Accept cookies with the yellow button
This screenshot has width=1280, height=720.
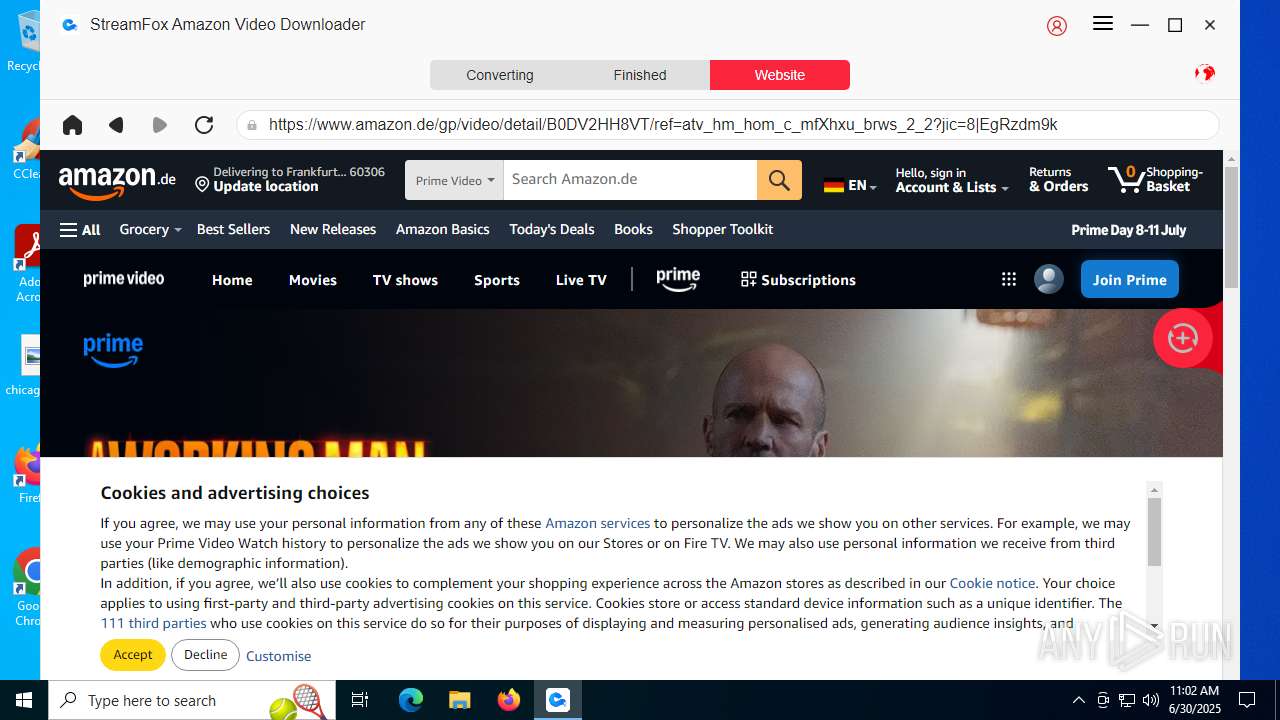(133, 655)
